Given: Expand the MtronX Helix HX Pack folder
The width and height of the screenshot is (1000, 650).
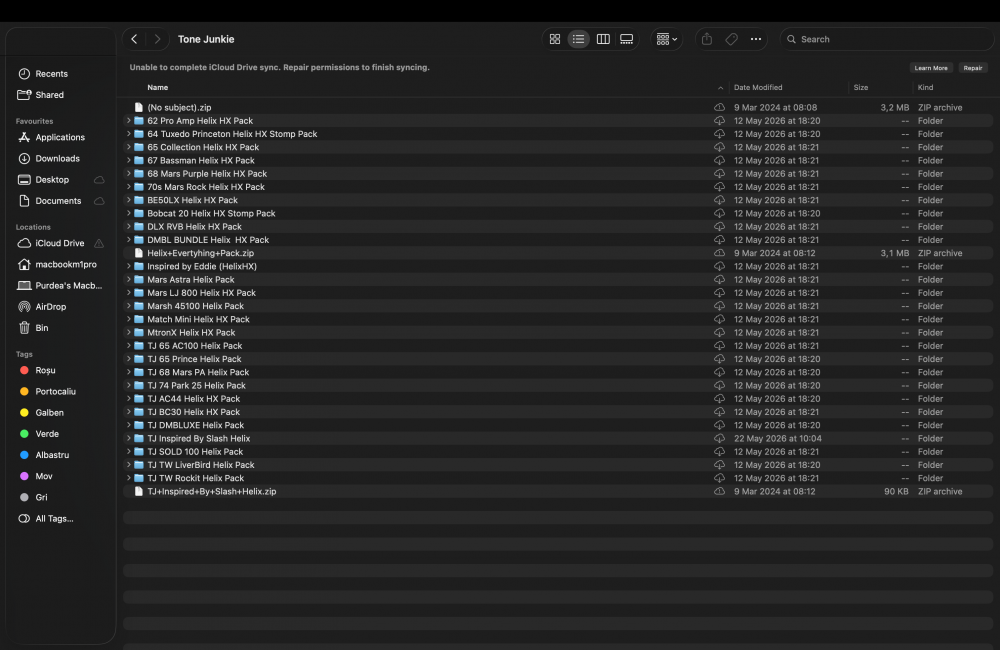Looking at the screenshot, I should coord(128,332).
